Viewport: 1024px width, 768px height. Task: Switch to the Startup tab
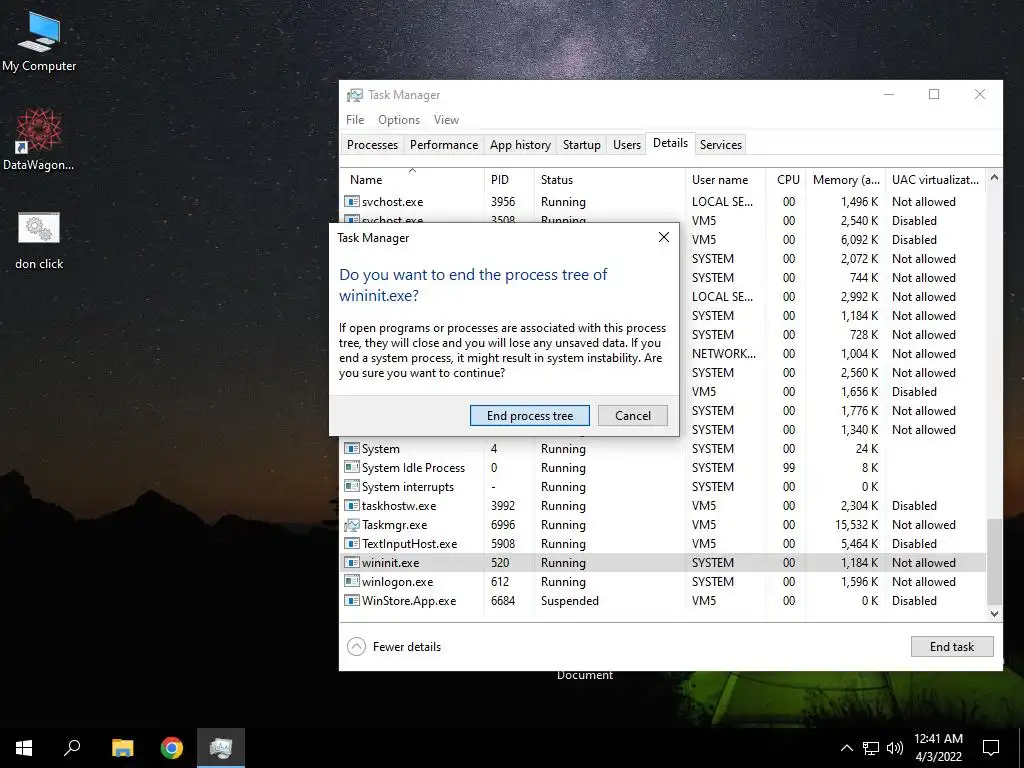pyautogui.click(x=582, y=145)
